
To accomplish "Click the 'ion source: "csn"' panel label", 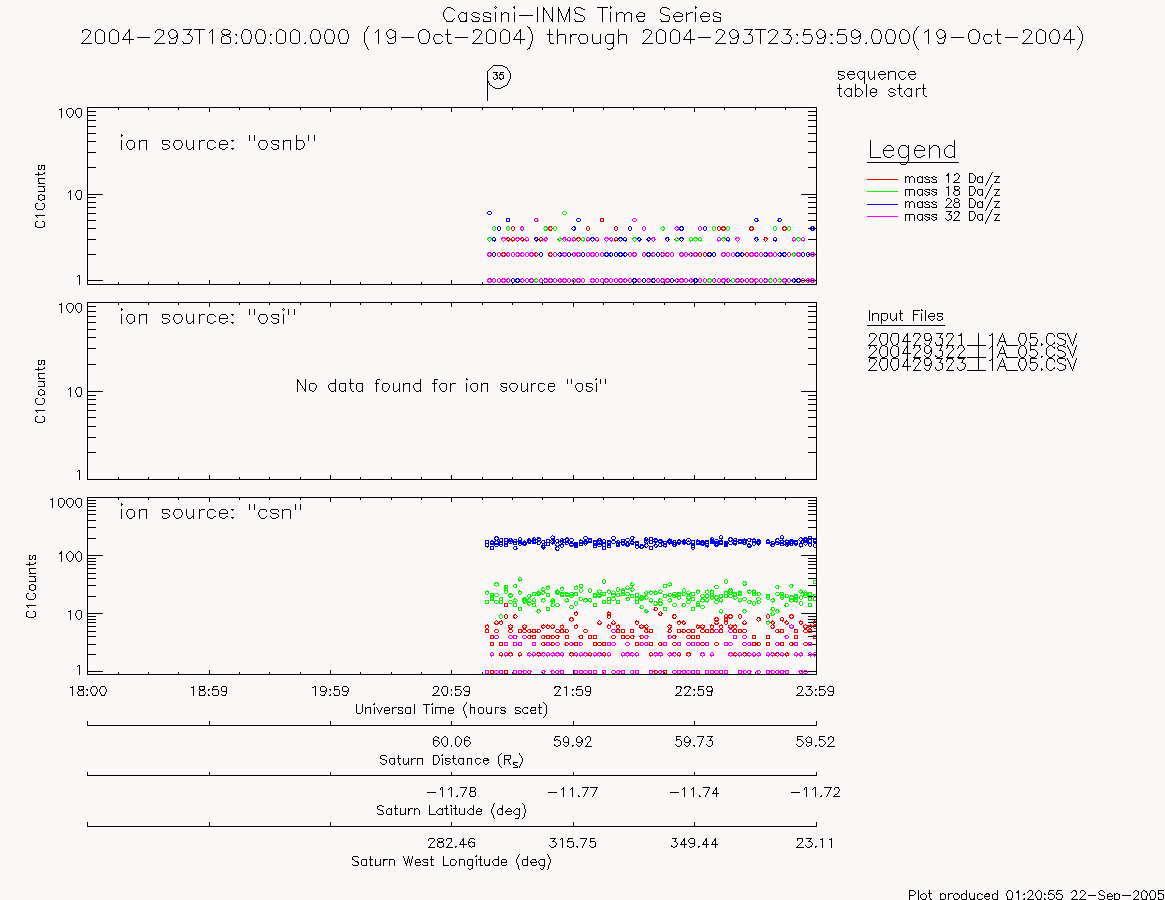I will point(211,512).
